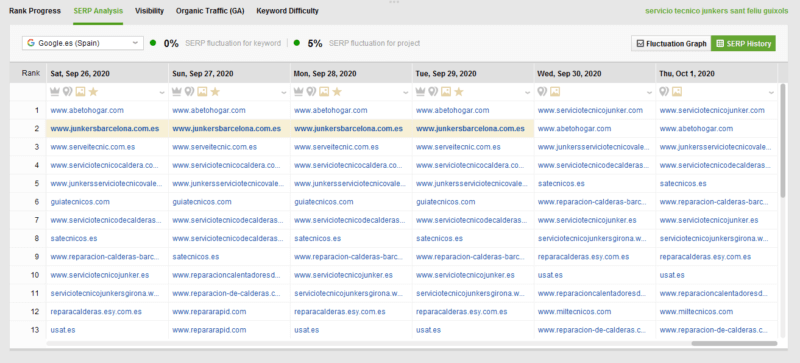Click the map pin icon under Sun, Sep 27
The image size is (800, 363).
tap(189, 92)
